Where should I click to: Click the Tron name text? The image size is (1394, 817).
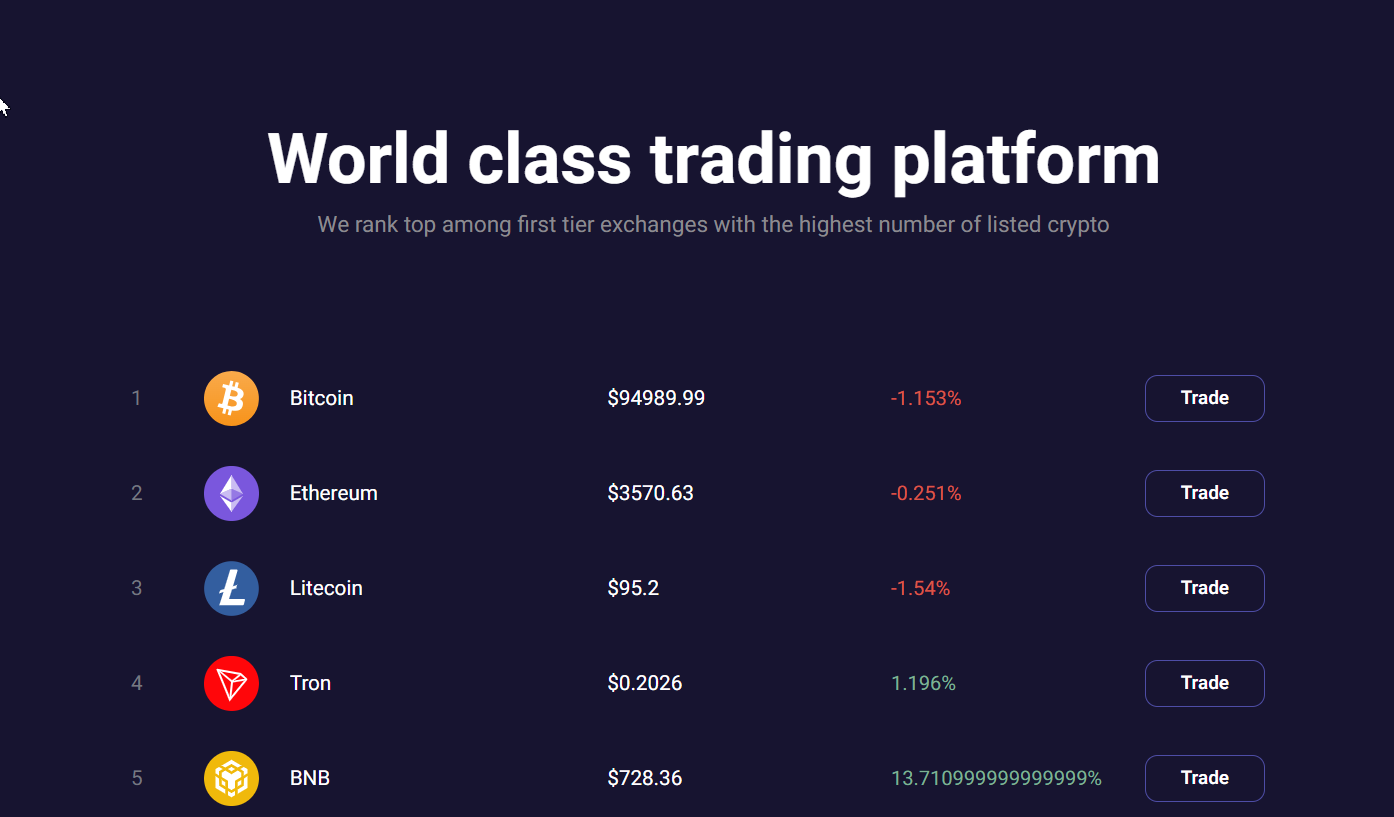tap(310, 683)
